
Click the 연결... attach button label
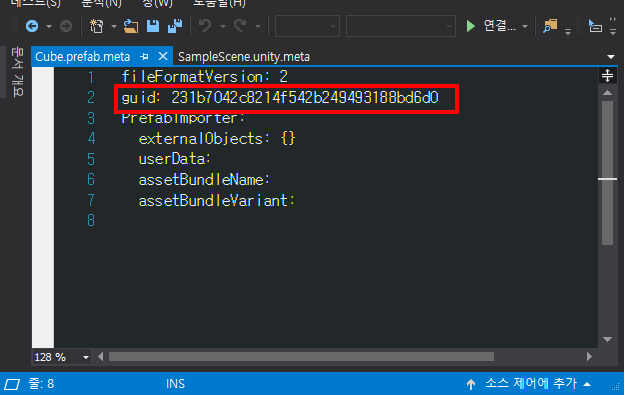(499, 26)
